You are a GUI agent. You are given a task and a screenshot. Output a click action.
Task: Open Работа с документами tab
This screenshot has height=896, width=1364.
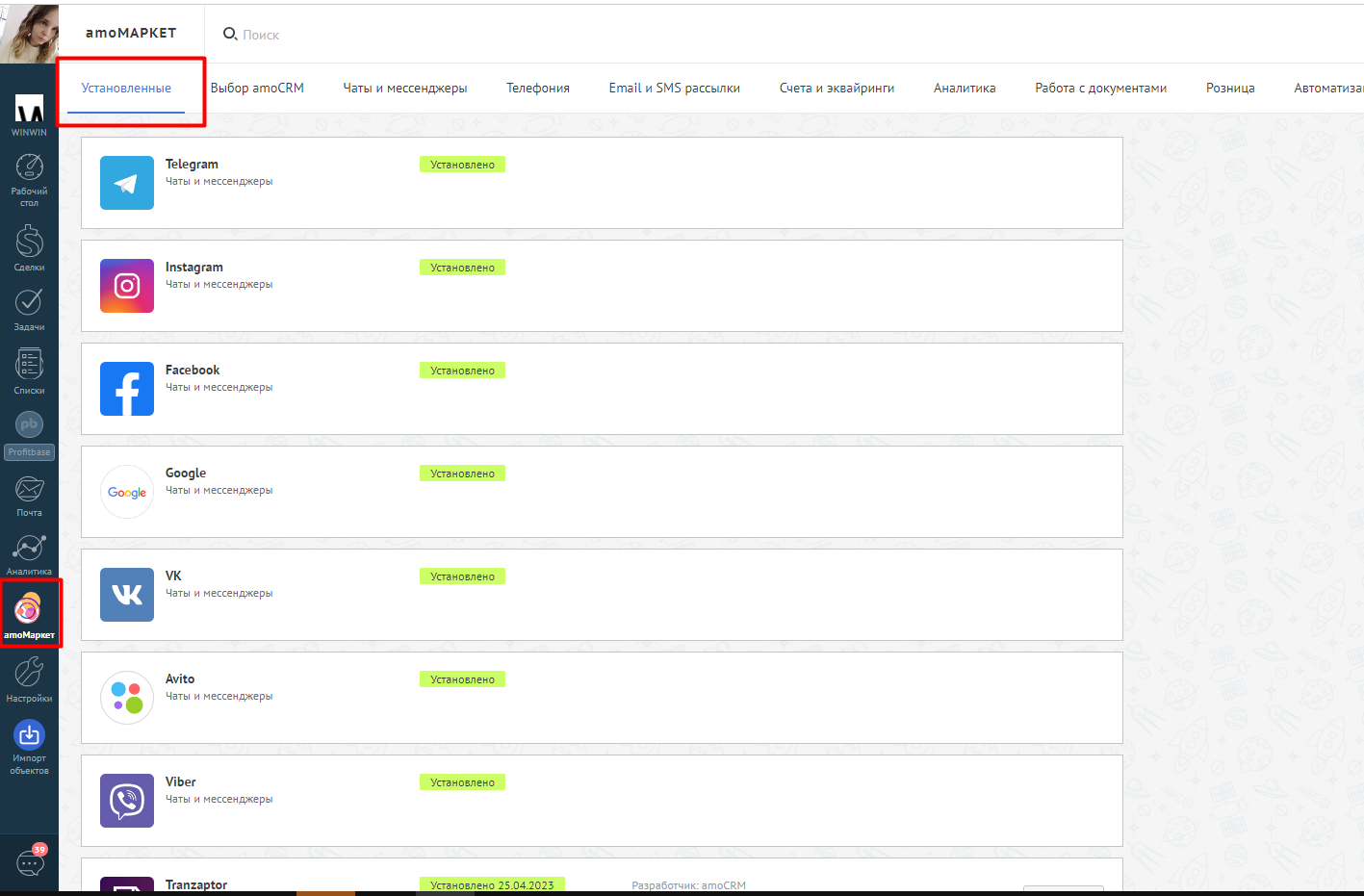1101,88
